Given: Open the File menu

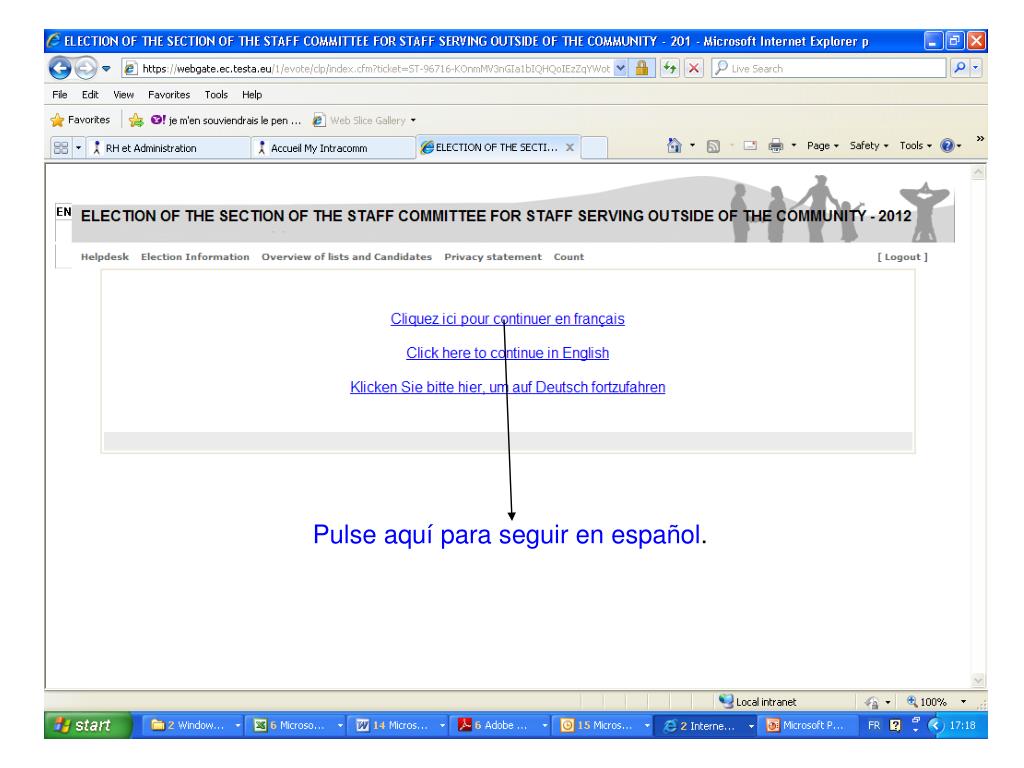Looking at the screenshot, I should [x=59, y=95].
